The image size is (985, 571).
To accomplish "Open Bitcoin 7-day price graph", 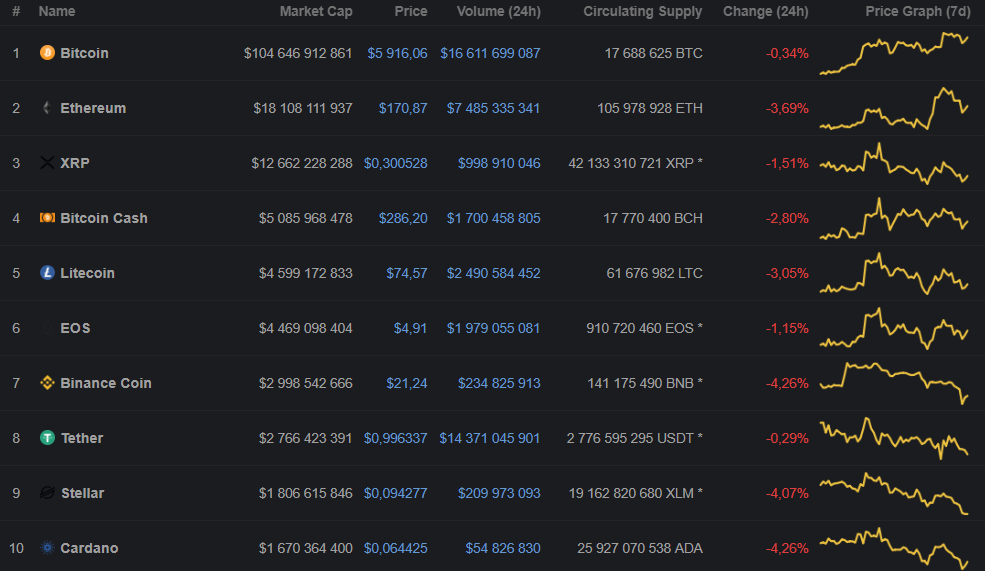I will [x=894, y=53].
